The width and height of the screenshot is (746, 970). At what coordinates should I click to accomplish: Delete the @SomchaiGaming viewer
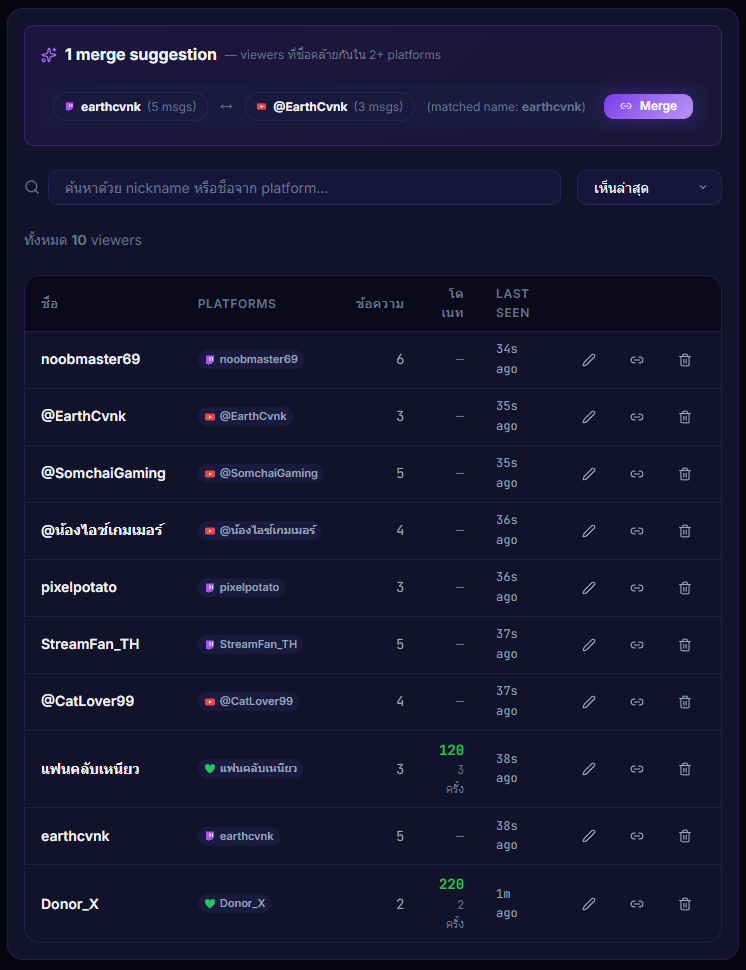685,473
